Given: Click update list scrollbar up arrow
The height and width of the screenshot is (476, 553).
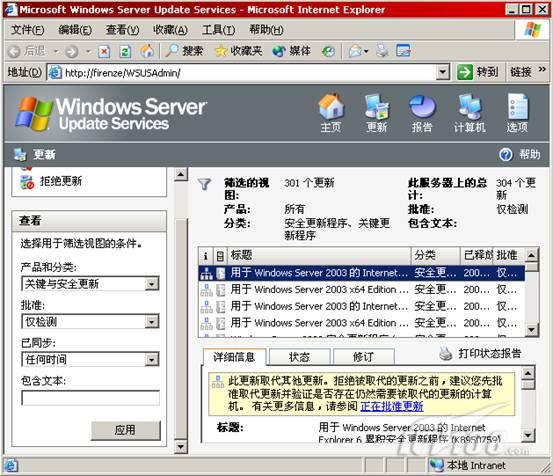Looking at the screenshot, I should tap(531, 255).
